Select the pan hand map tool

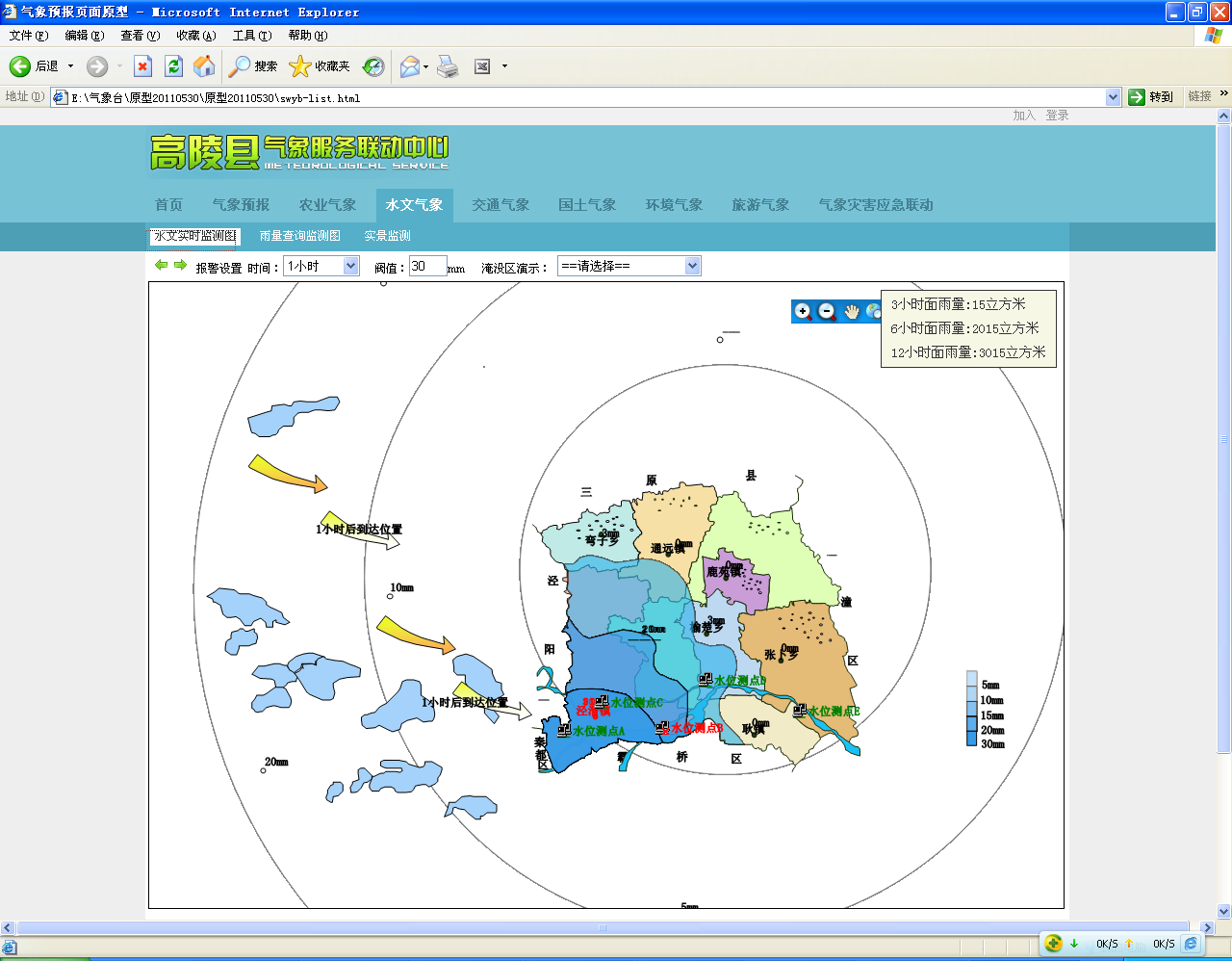[852, 311]
